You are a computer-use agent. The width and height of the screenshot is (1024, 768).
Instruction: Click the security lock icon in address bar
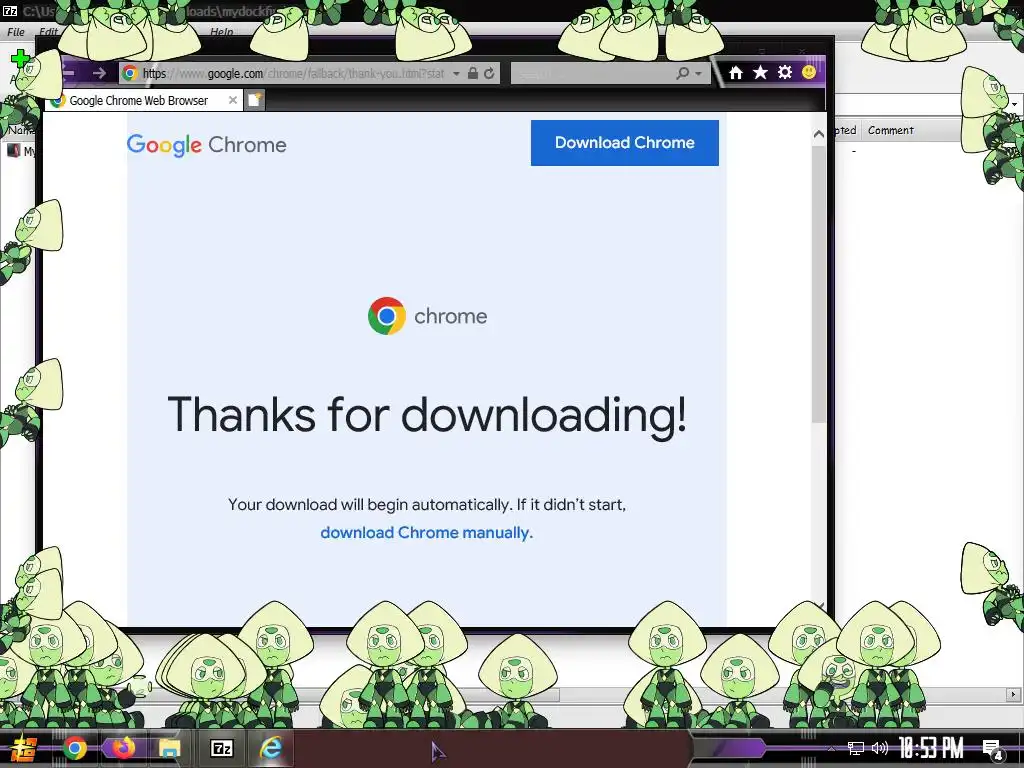(473, 73)
